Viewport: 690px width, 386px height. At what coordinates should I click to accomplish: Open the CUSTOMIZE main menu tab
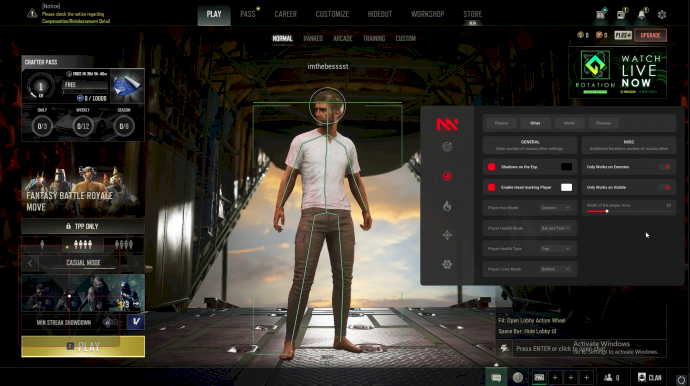click(332, 14)
